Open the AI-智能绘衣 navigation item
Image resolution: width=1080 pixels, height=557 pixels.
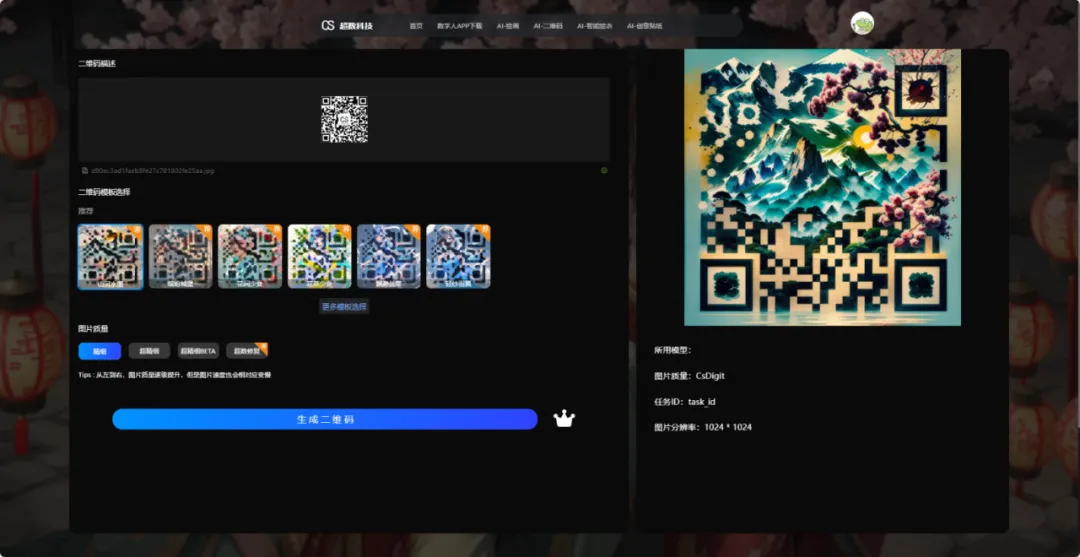point(594,26)
